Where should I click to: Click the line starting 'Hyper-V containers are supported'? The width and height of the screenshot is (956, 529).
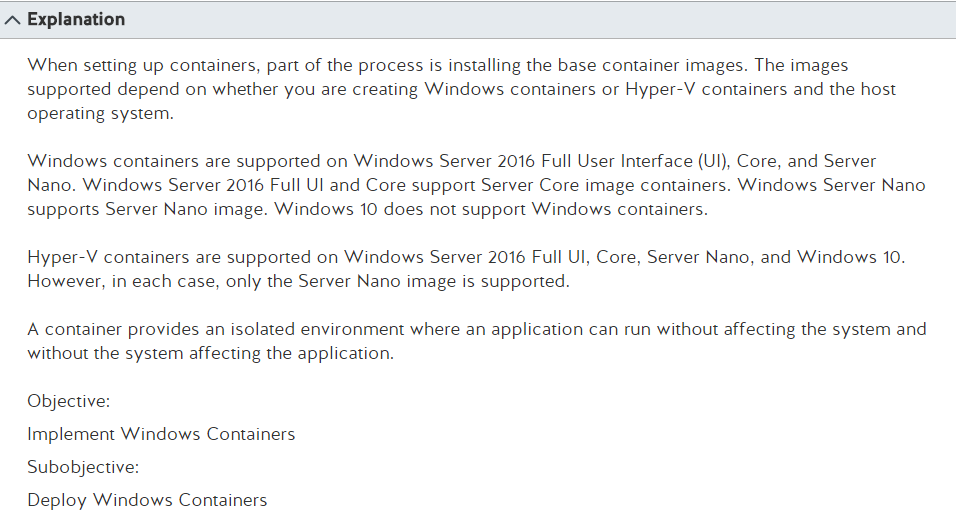(466, 257)
